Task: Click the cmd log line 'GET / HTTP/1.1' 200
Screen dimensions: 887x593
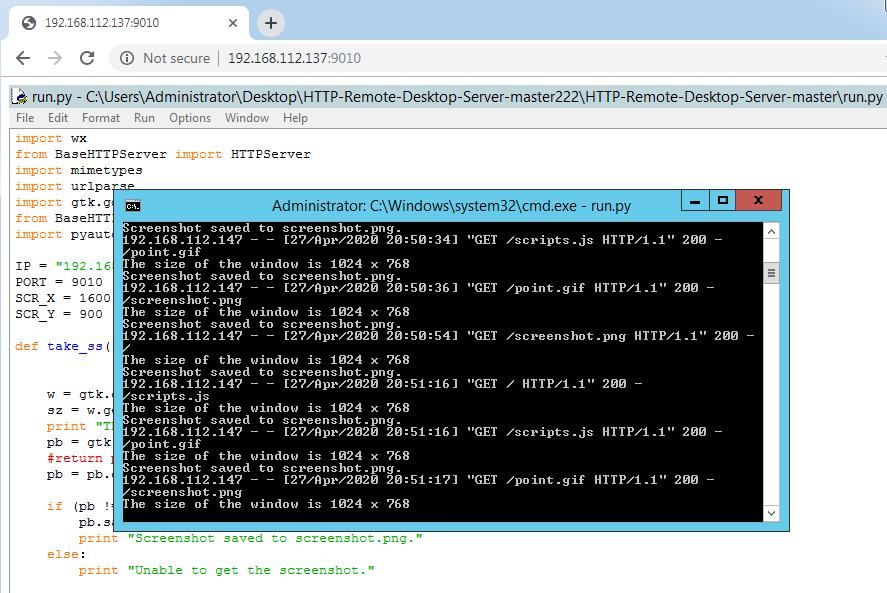Action: click(382, 384)
